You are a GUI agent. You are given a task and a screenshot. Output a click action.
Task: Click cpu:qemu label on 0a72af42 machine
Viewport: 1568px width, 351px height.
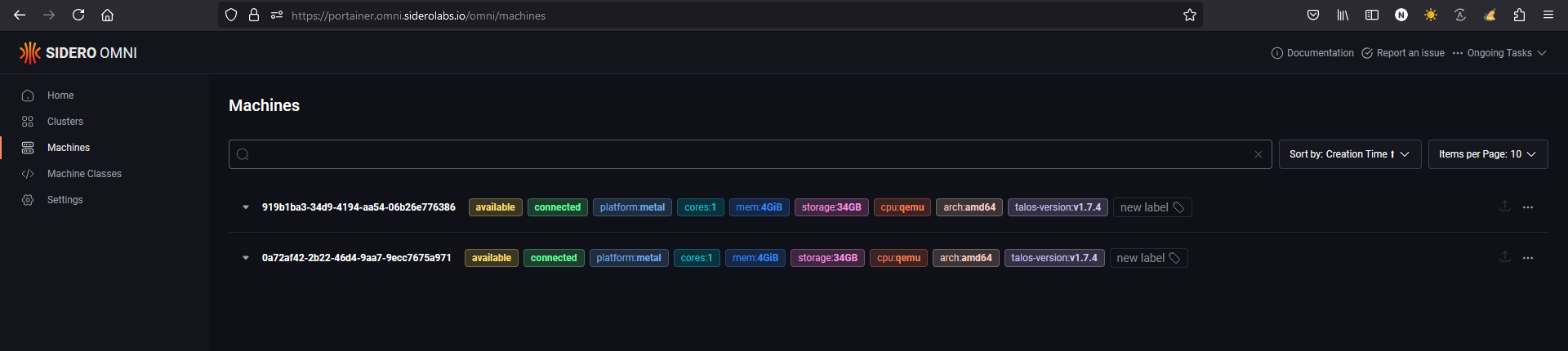pos(898,258)
